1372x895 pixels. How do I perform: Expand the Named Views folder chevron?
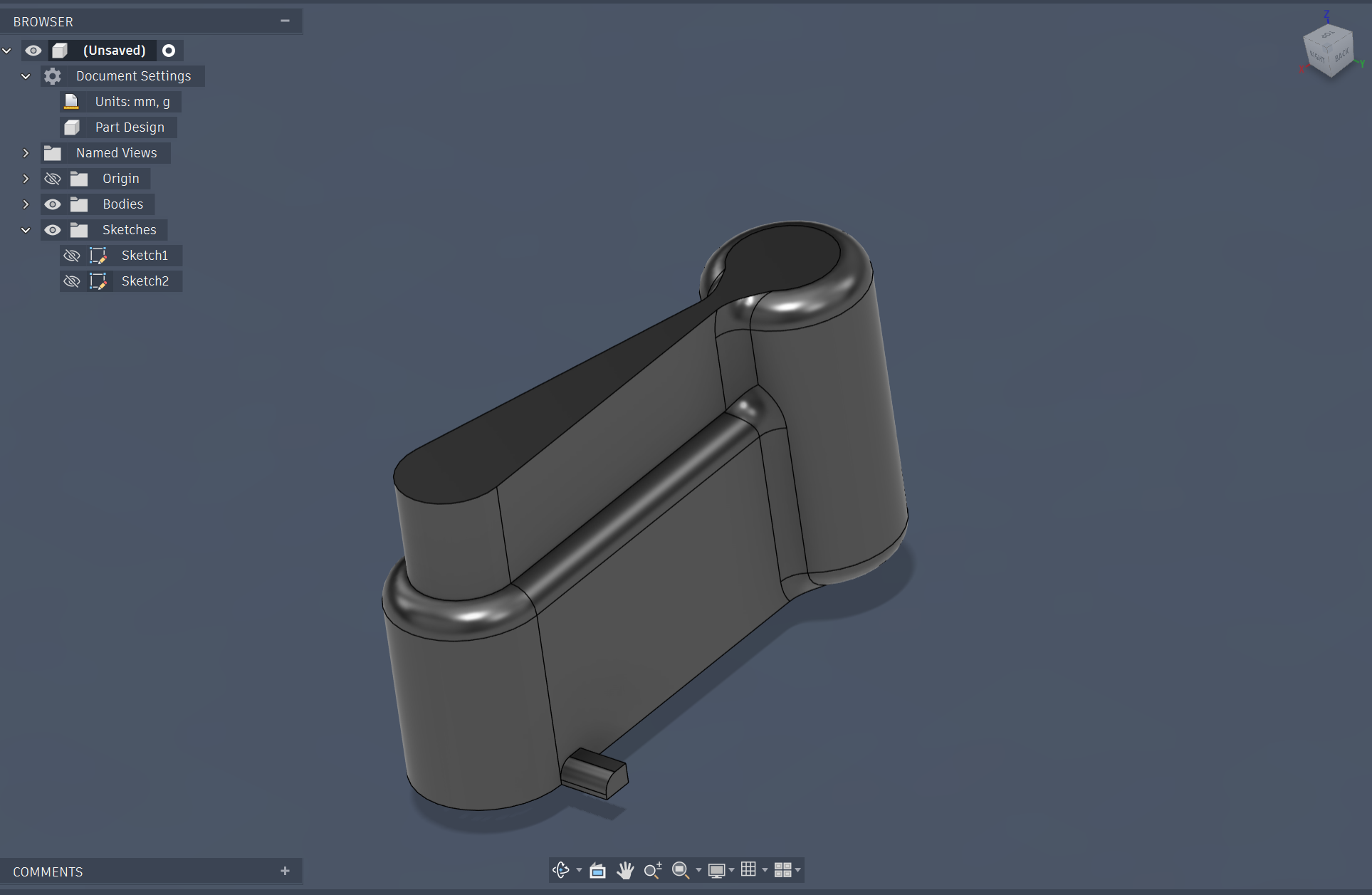click(26, 153)
